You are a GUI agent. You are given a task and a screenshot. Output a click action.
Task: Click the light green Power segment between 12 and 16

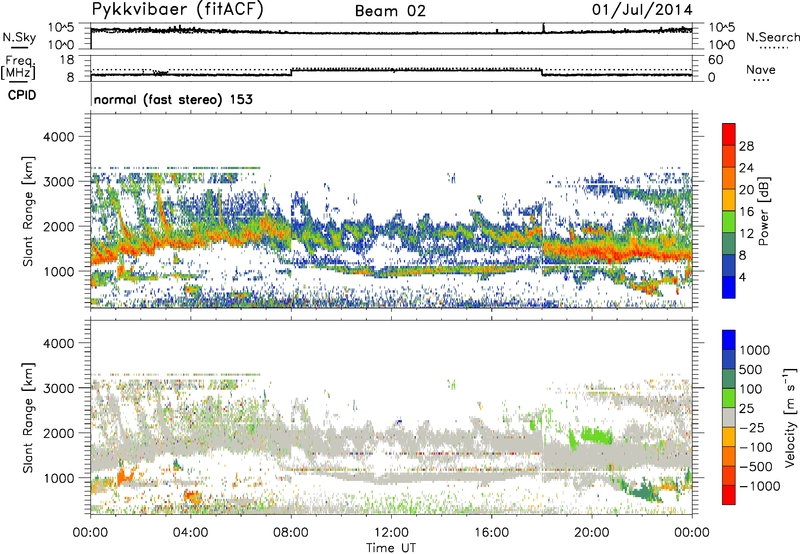tap(729, 222)
